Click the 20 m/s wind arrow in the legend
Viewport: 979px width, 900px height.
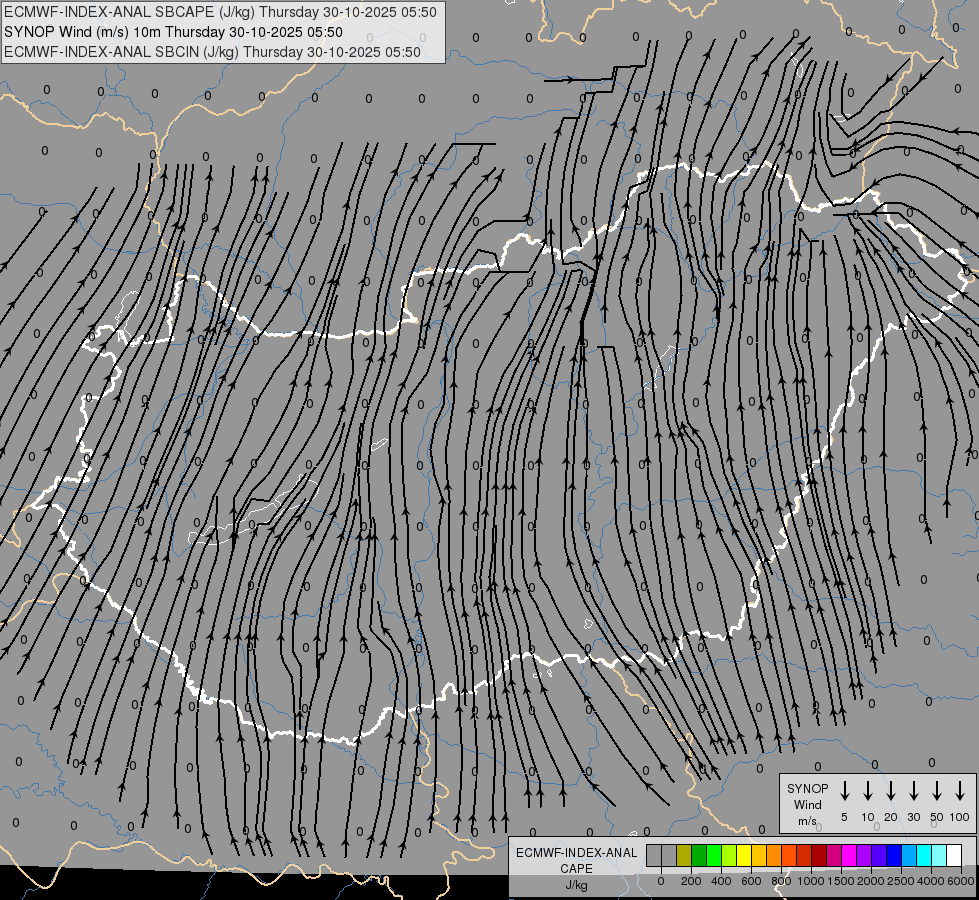[890, 791]
